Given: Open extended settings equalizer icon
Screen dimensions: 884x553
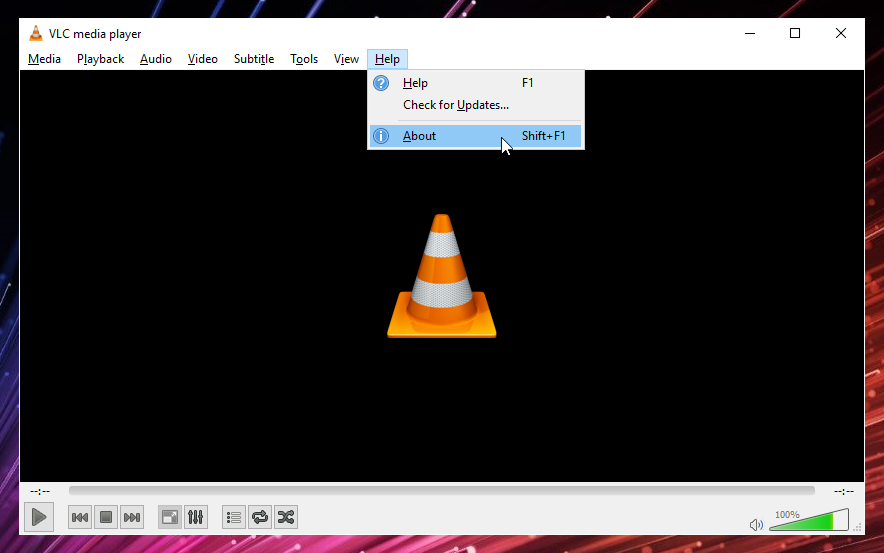Looking at the screenshot, I should (x=196, y=517).
